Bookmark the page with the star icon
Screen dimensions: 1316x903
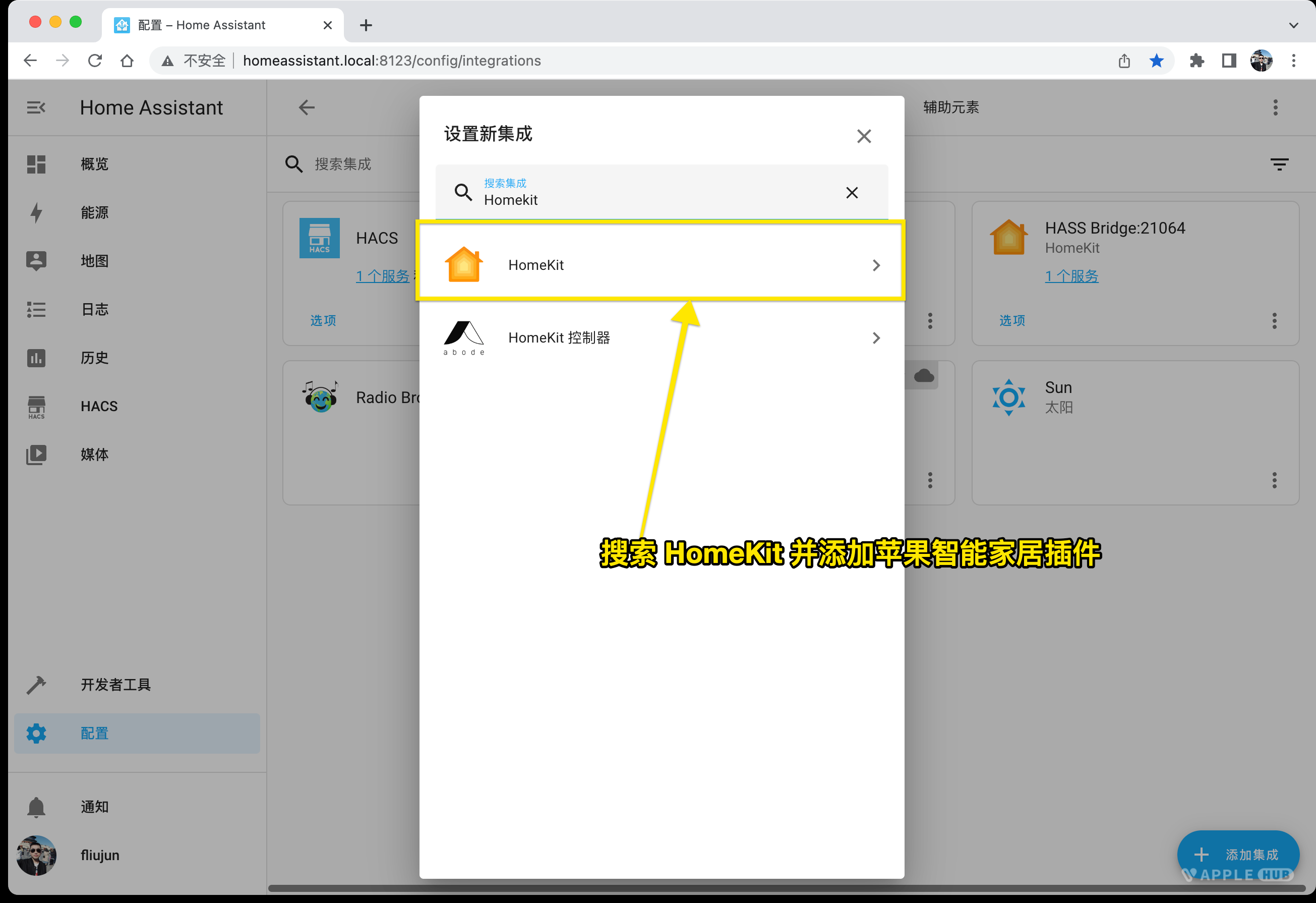1156,61
